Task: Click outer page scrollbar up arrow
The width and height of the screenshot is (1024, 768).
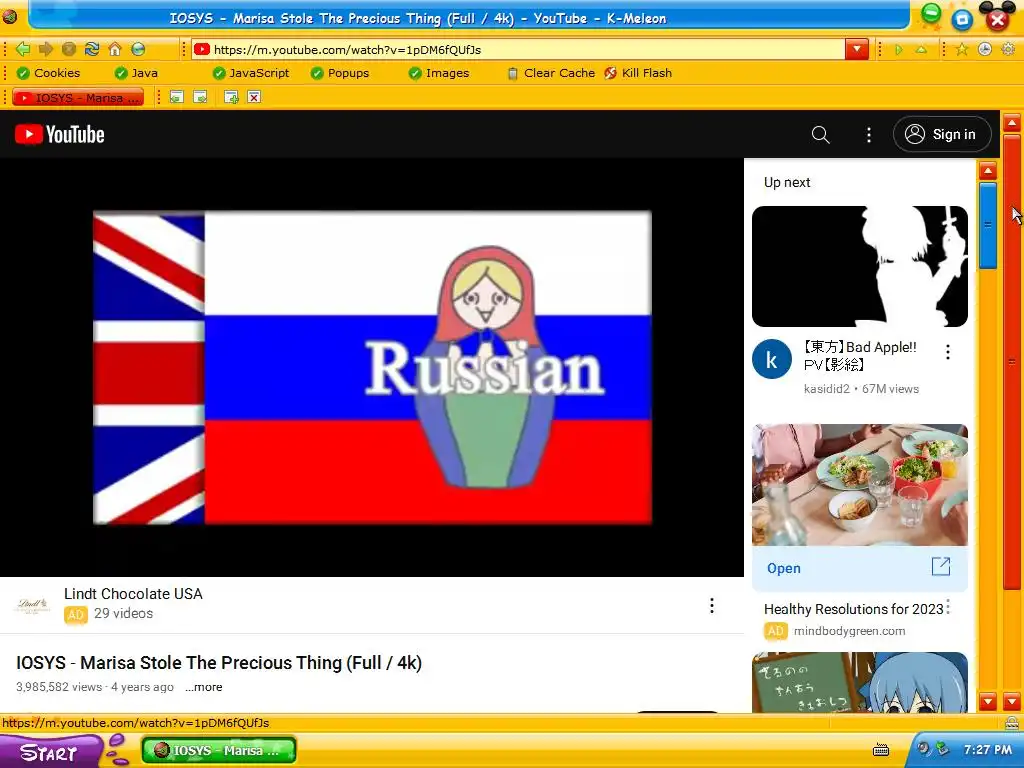Action: tap(1012, 122)
